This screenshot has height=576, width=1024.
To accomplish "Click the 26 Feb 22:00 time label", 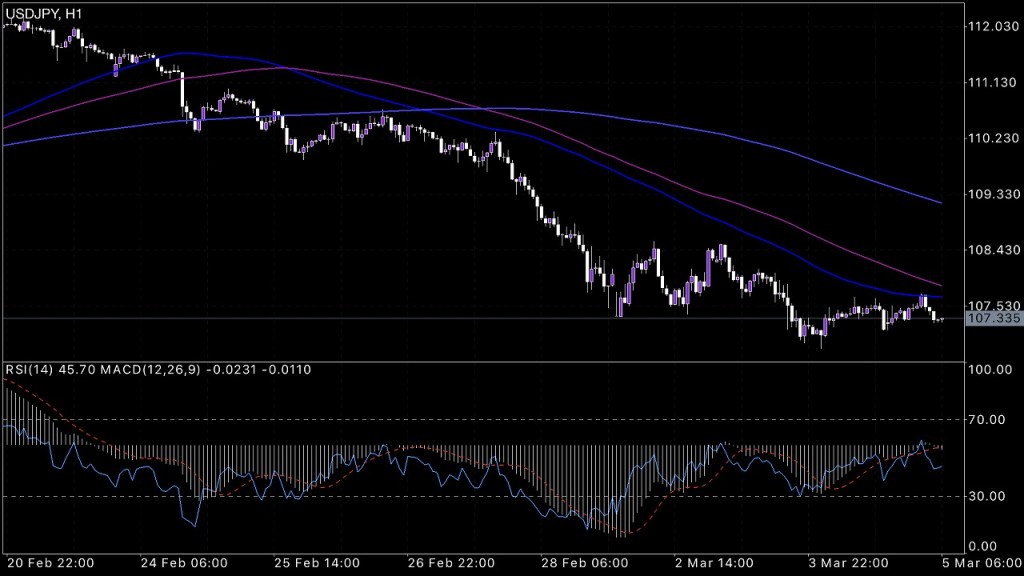I will (x=456, y=563).
